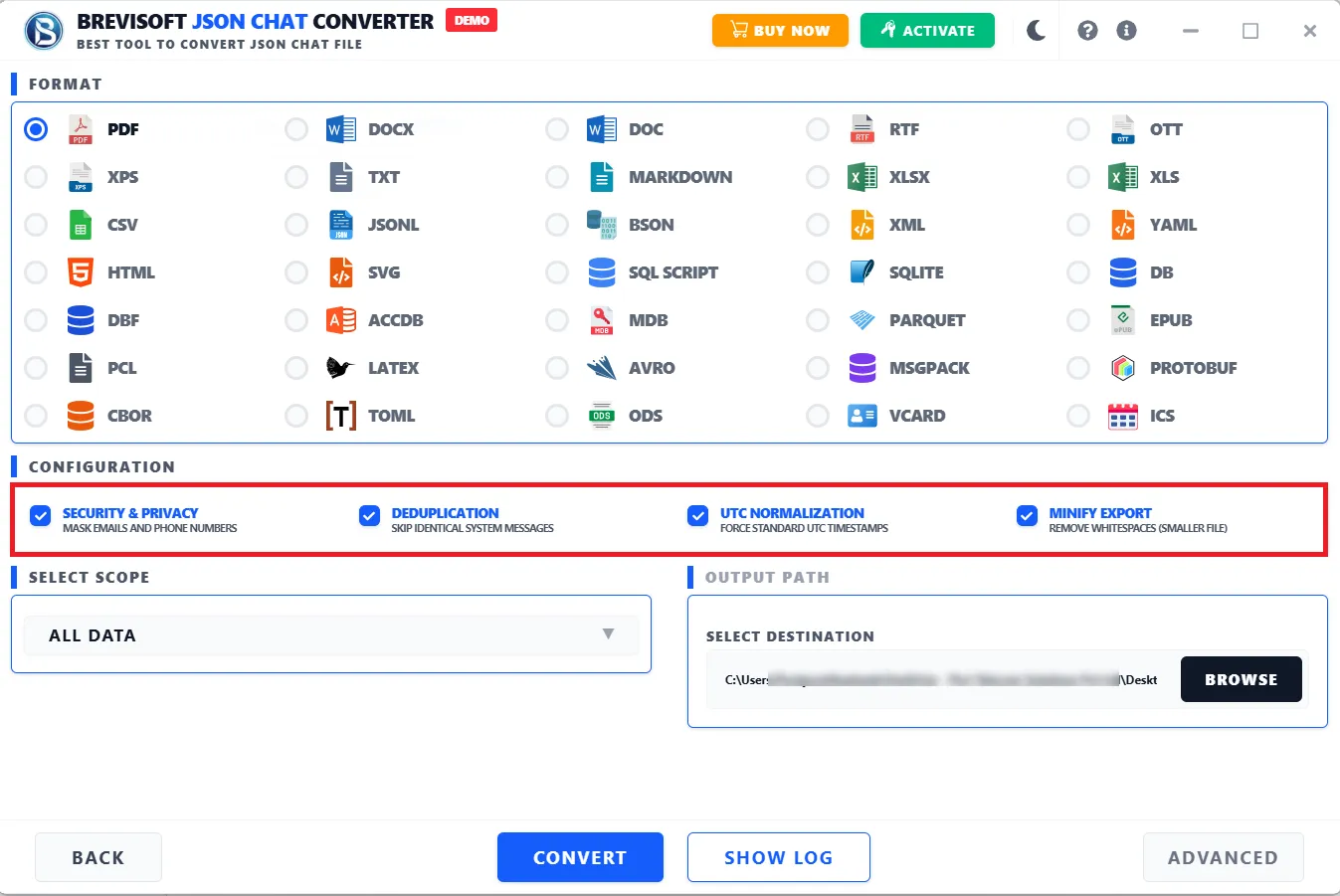Screen dimensions: 1340x896
Task: Select the ODS radio button
Action: (x=557, y=416)
